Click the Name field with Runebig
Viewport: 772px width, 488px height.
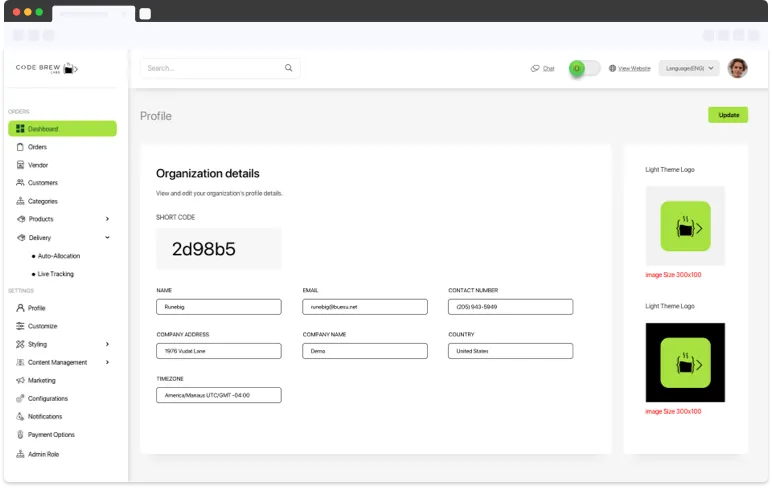click(x=219, y=307)
